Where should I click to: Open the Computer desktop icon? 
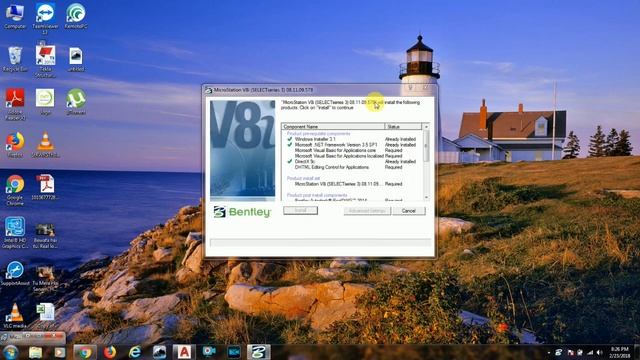tap(15, 16)
